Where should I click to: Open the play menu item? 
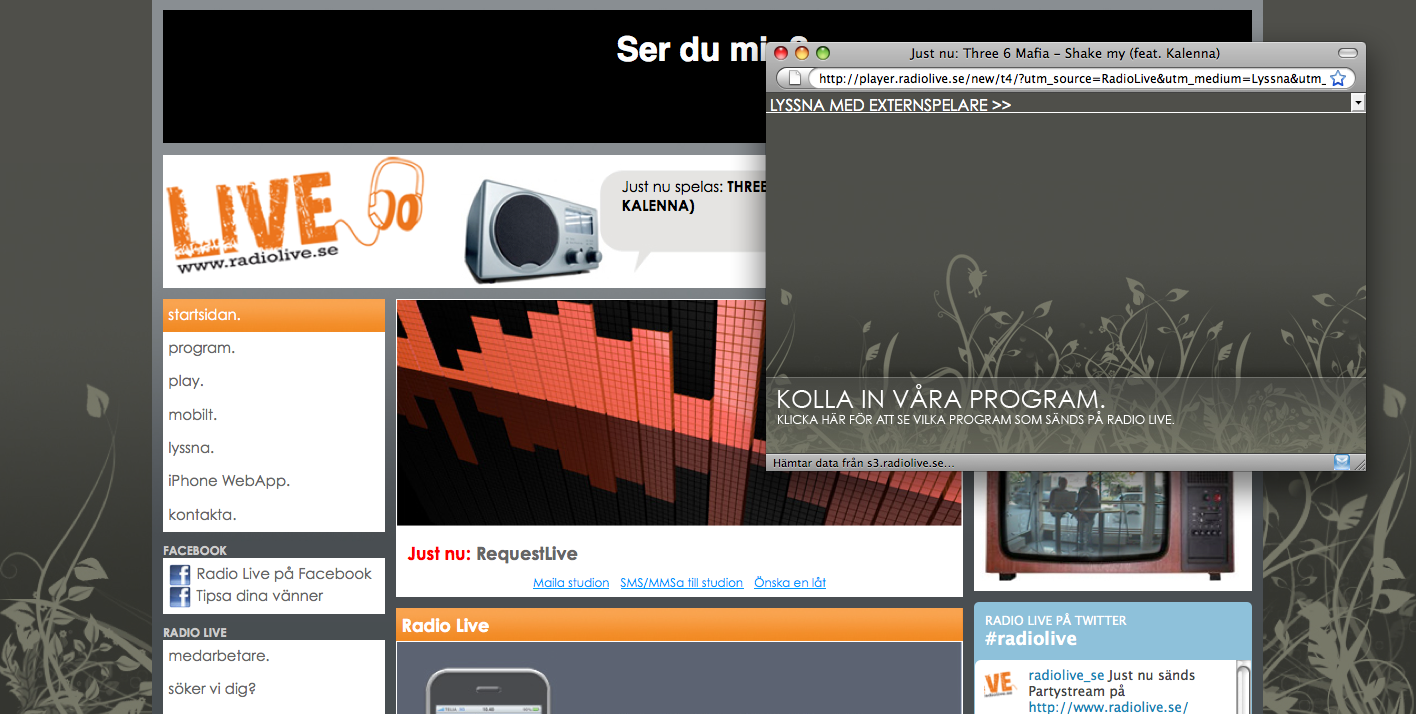tap(274, 381)
